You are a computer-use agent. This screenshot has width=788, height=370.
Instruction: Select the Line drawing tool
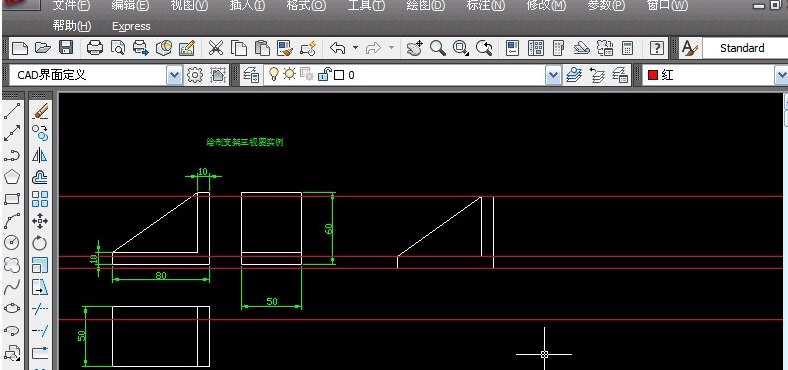click(x=12, y=111)
